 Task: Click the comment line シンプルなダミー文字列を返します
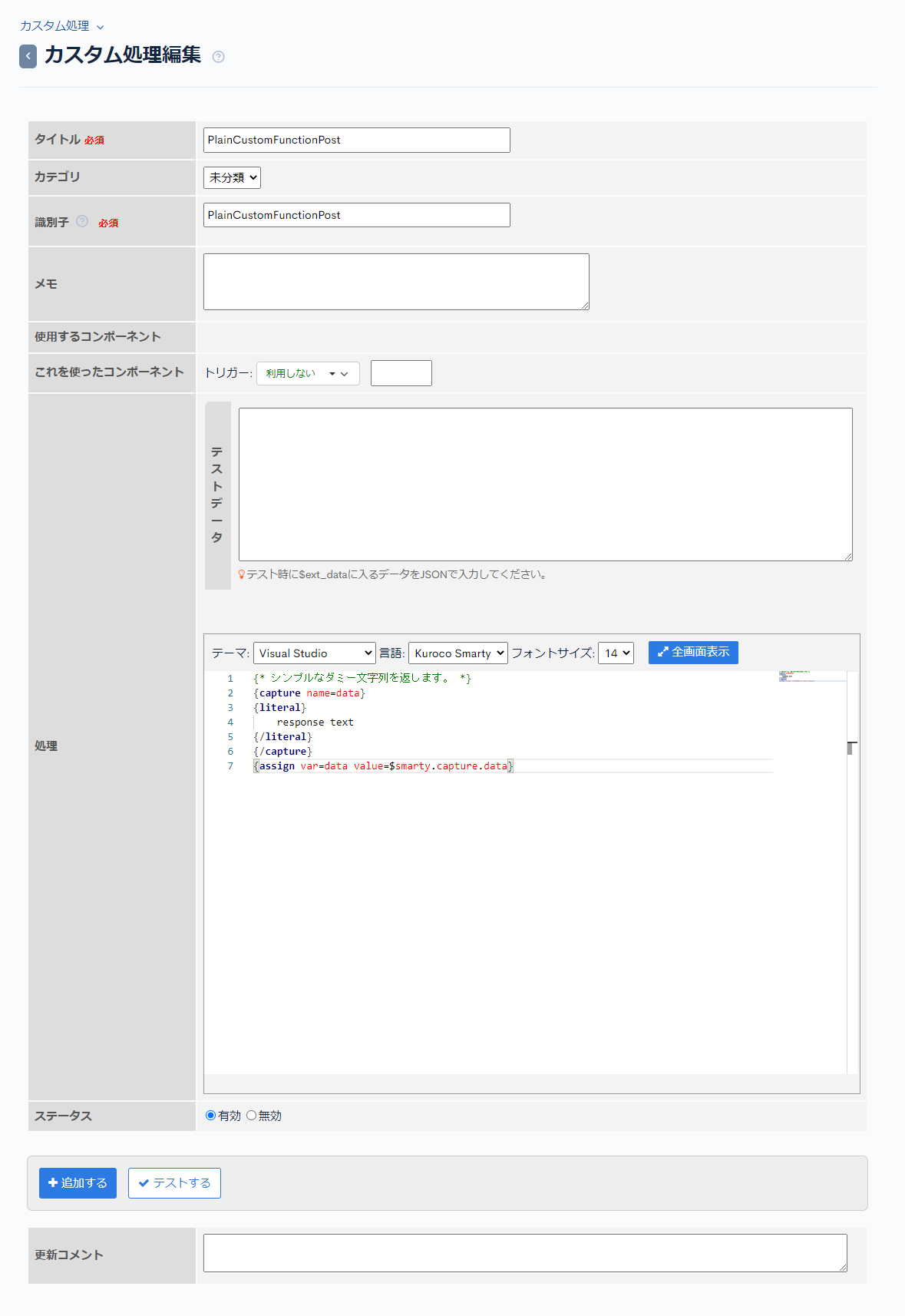pos(362,678)
